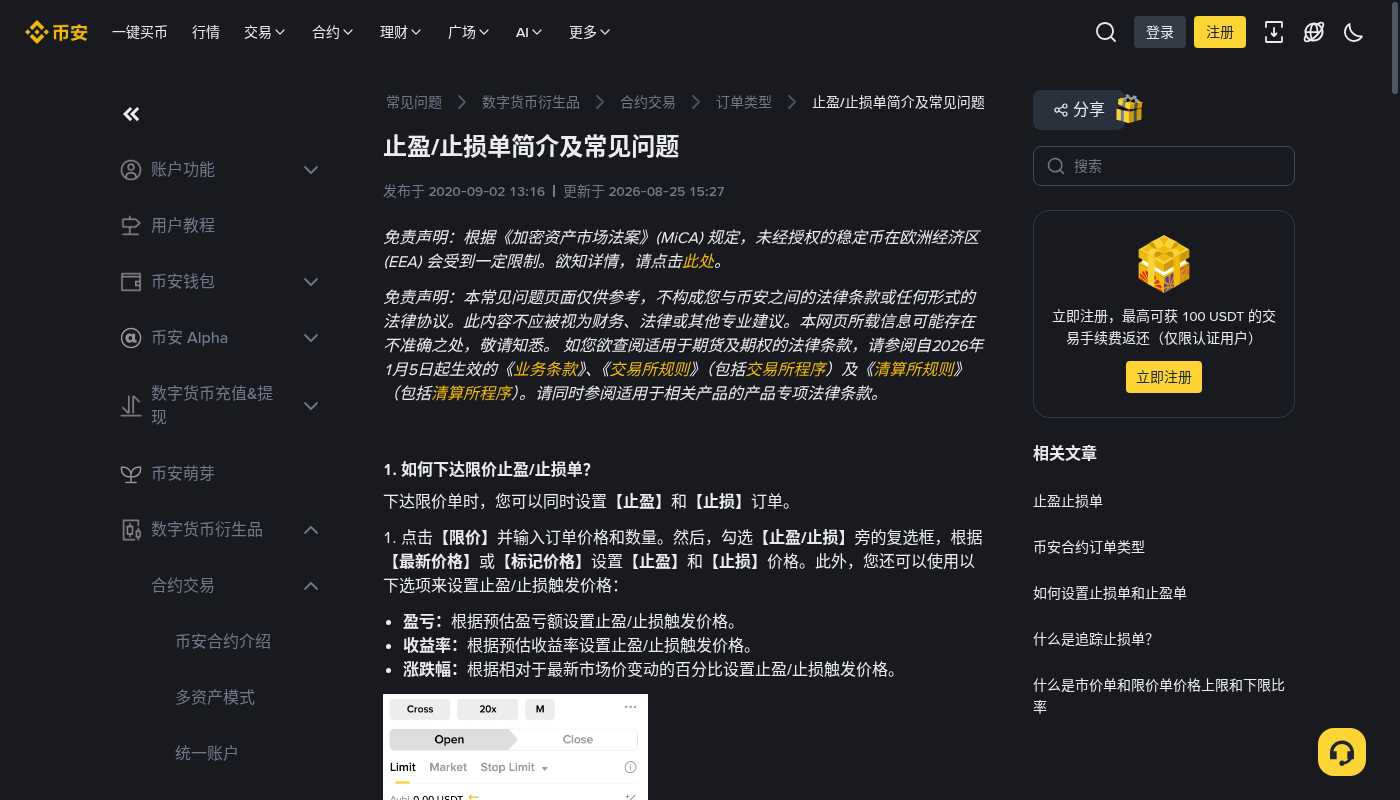Open 行情 markets page
This screenshot has height=800, width=1400.
[x=206, y=32]
